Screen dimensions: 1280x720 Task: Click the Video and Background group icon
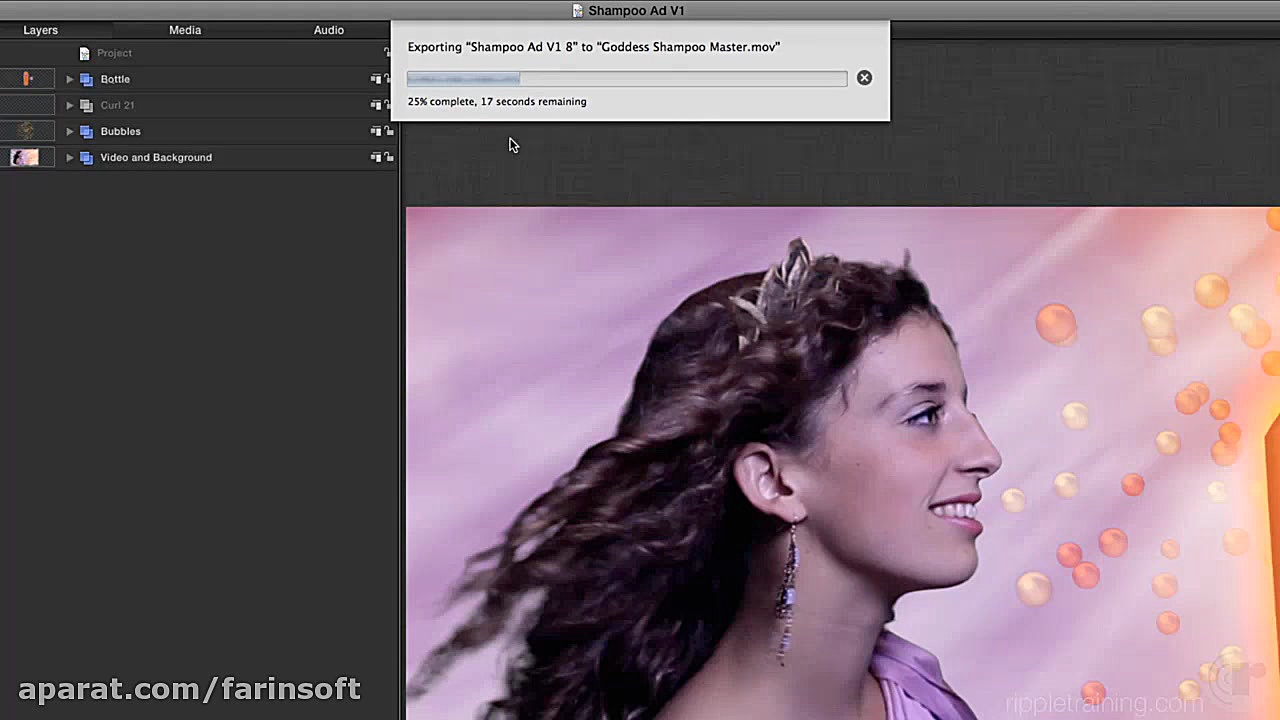(86, 157)
